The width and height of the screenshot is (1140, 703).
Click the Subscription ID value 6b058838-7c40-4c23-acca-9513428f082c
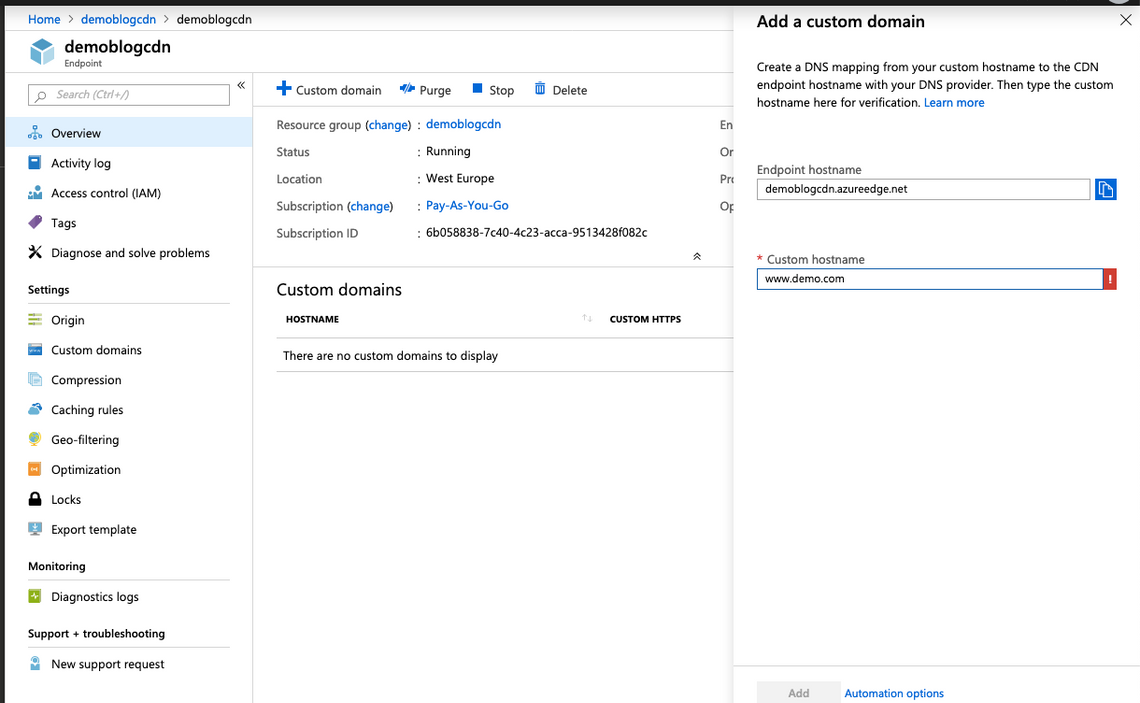point(537,233)
